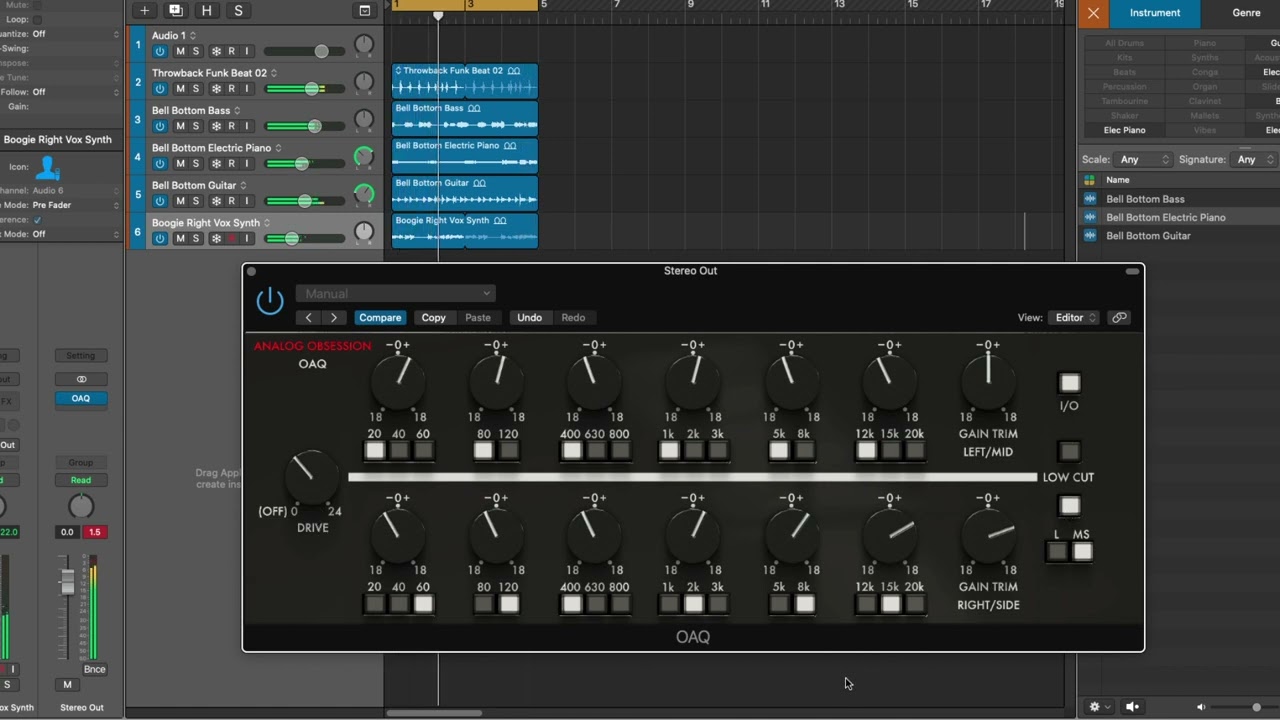The height and width of the screenshot is (720, 1280).
Task: Open Bell Bottom Bass track name chevron
Action: [238, 111]
